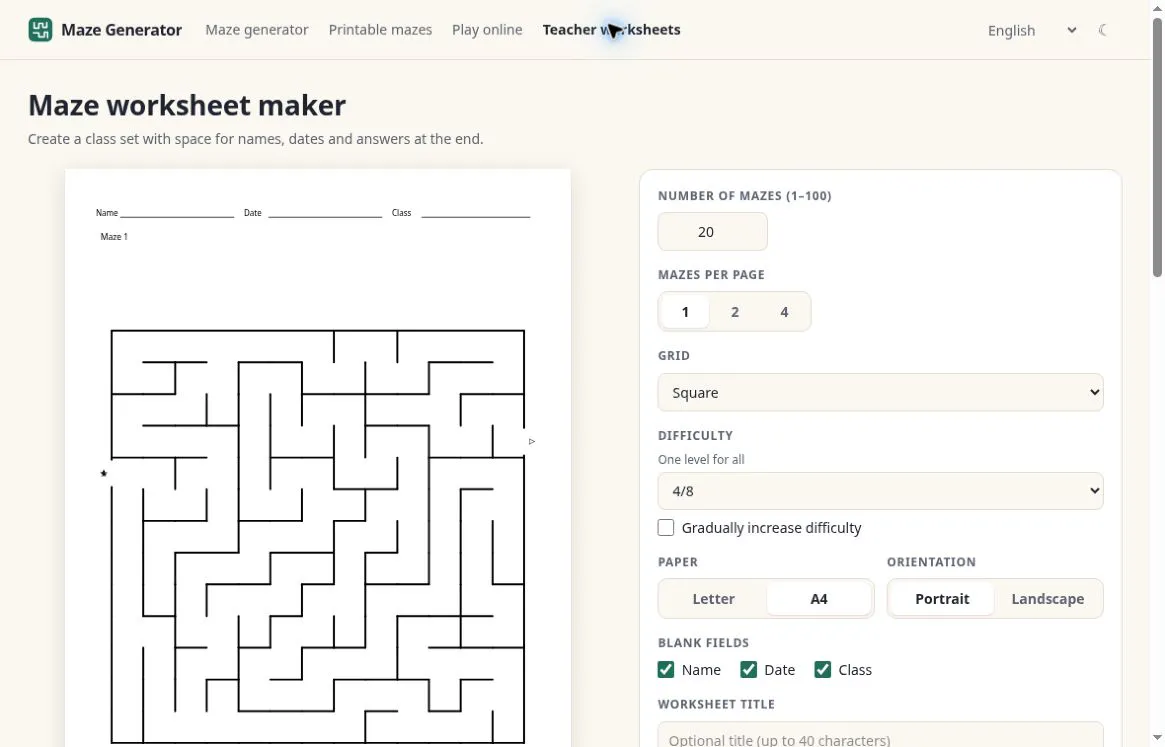Image resolution: width=1165 pixels, height=747 pixels.
Task: Open the Printable mazes page
Action: point(380,30)
